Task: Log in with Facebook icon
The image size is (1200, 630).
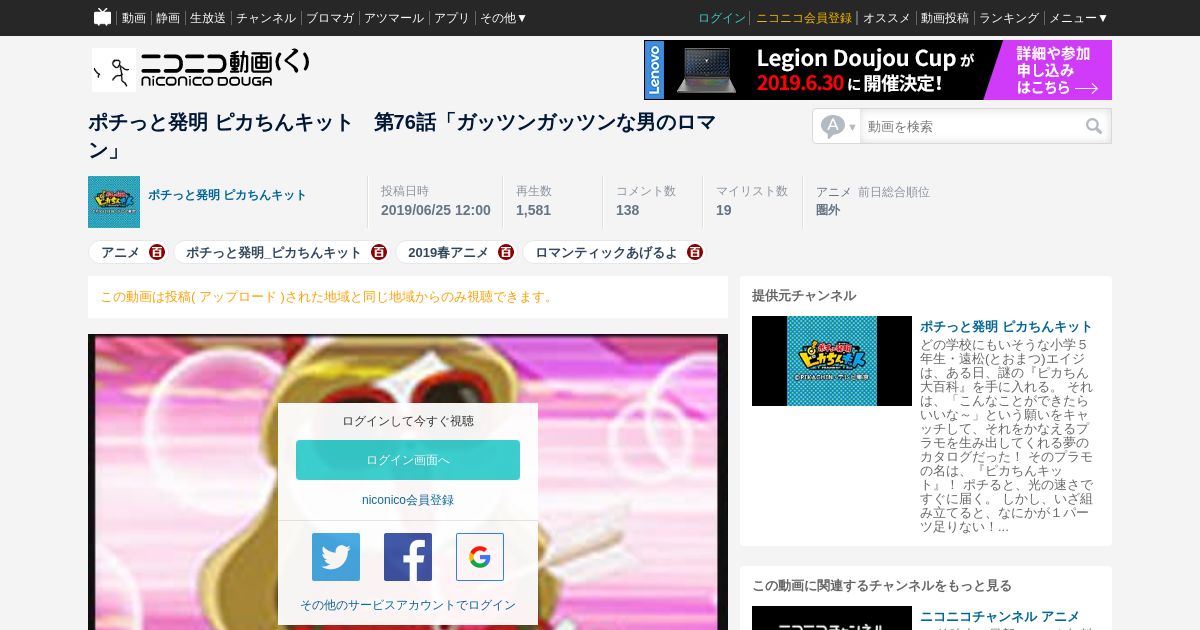Action: (408, 557)
